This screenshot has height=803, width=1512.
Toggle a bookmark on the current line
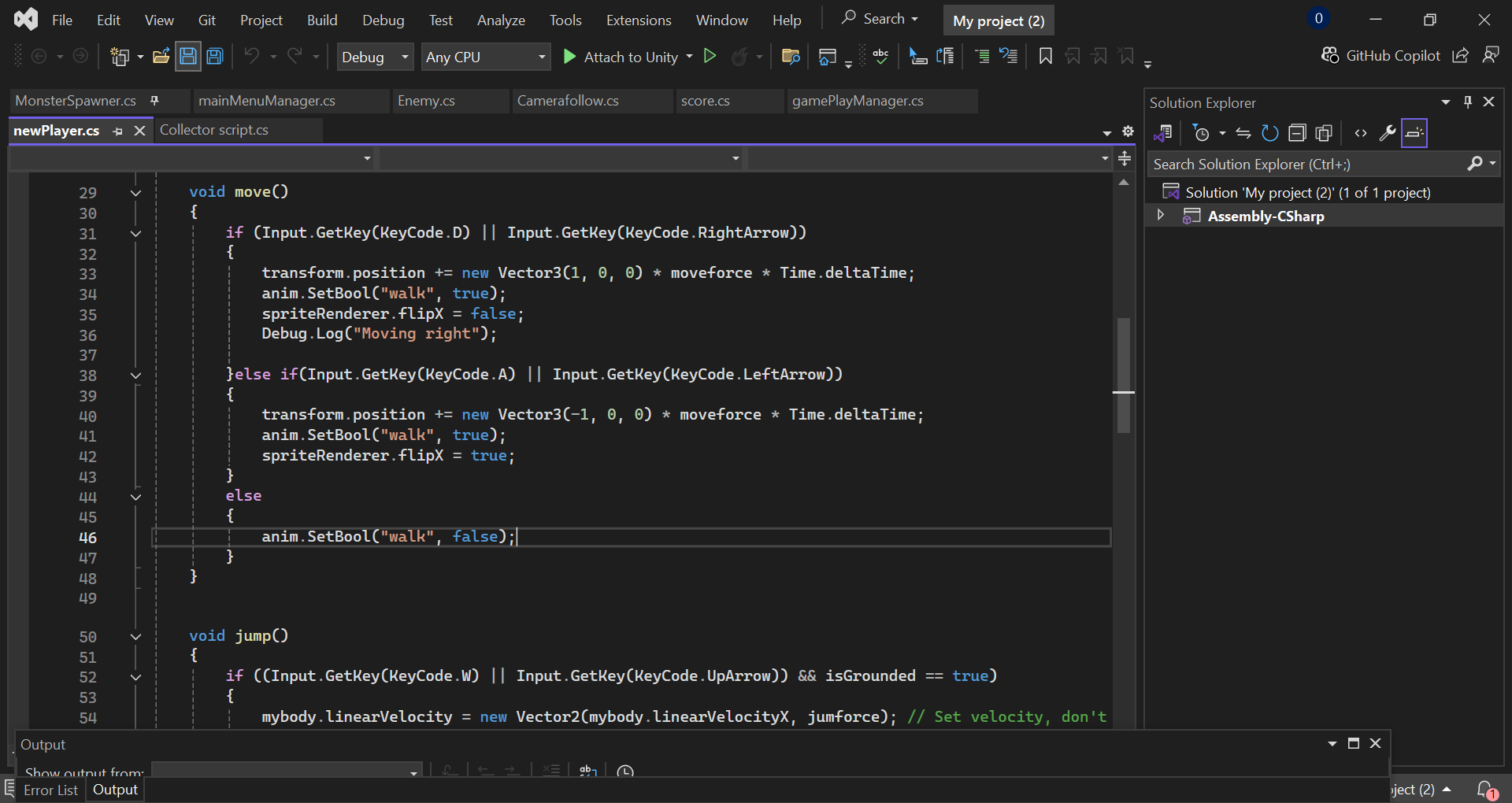tap(1045, 57)
